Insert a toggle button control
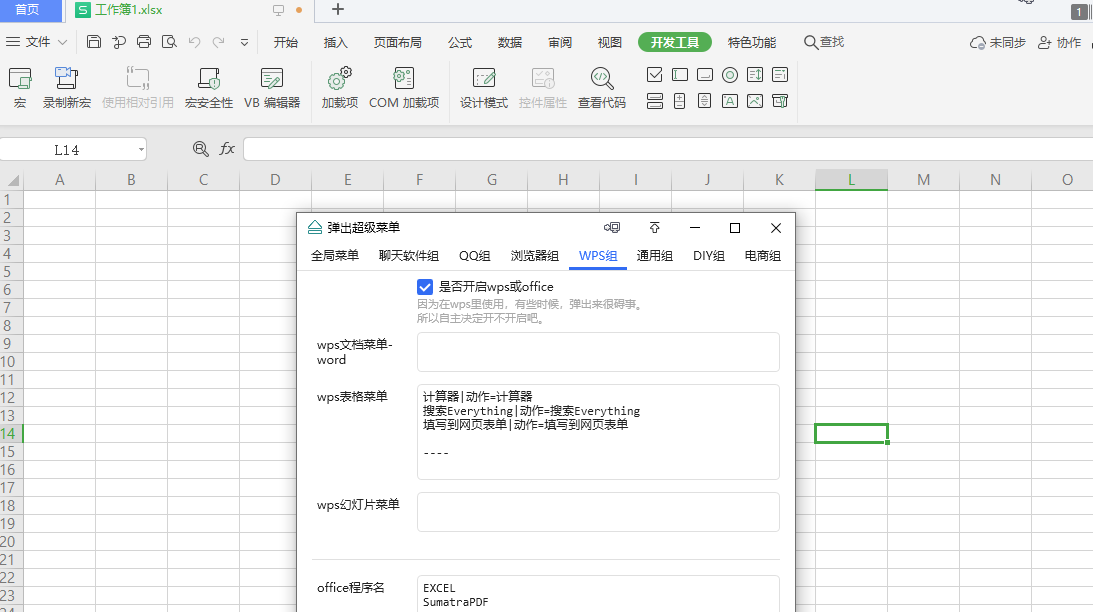 pyautogui.click(x=655, y=101)
